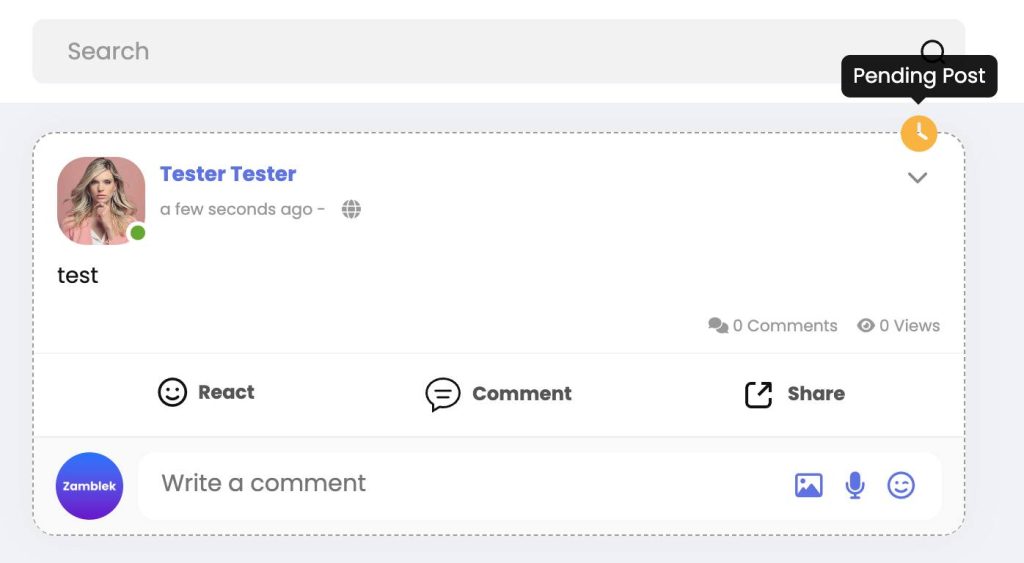Click the globe privacy icon
This screenshot has width=1024, height=563.
351,209
